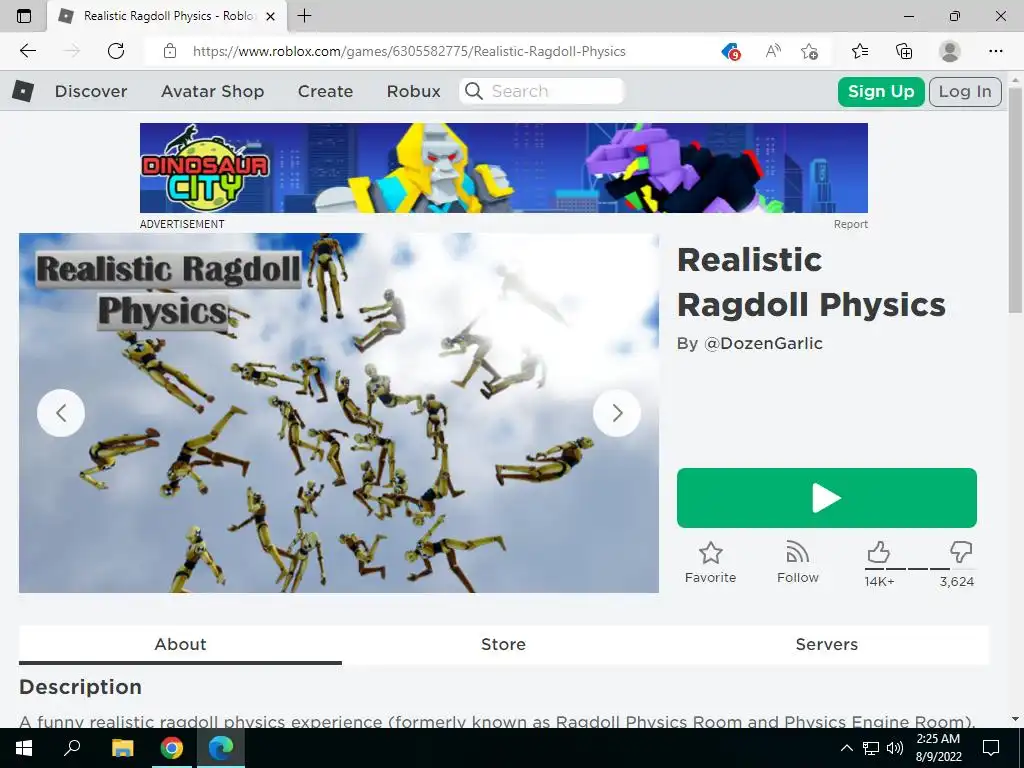Open Google Chrome from the taskbar
1024x768 pixels.
[x=172, y=748]
